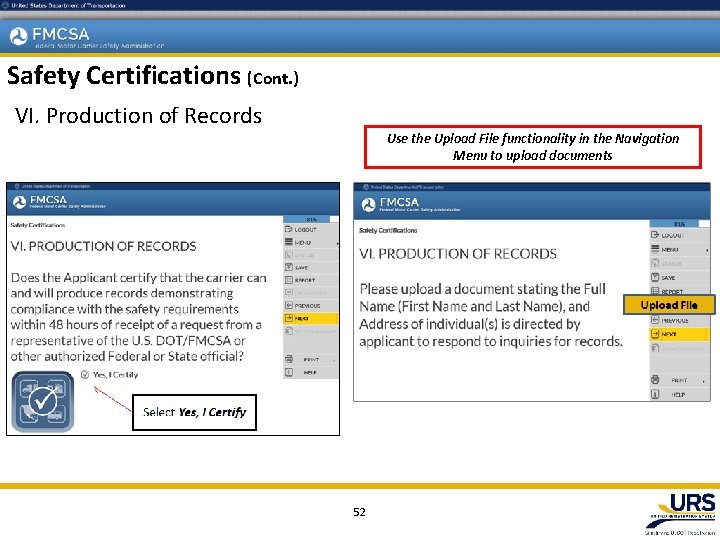Image resolution: width=720 pixels, height=540 pixels.
Task: Click the FMCSA logo in the left screenshot
Action: (x=59, y=202)
